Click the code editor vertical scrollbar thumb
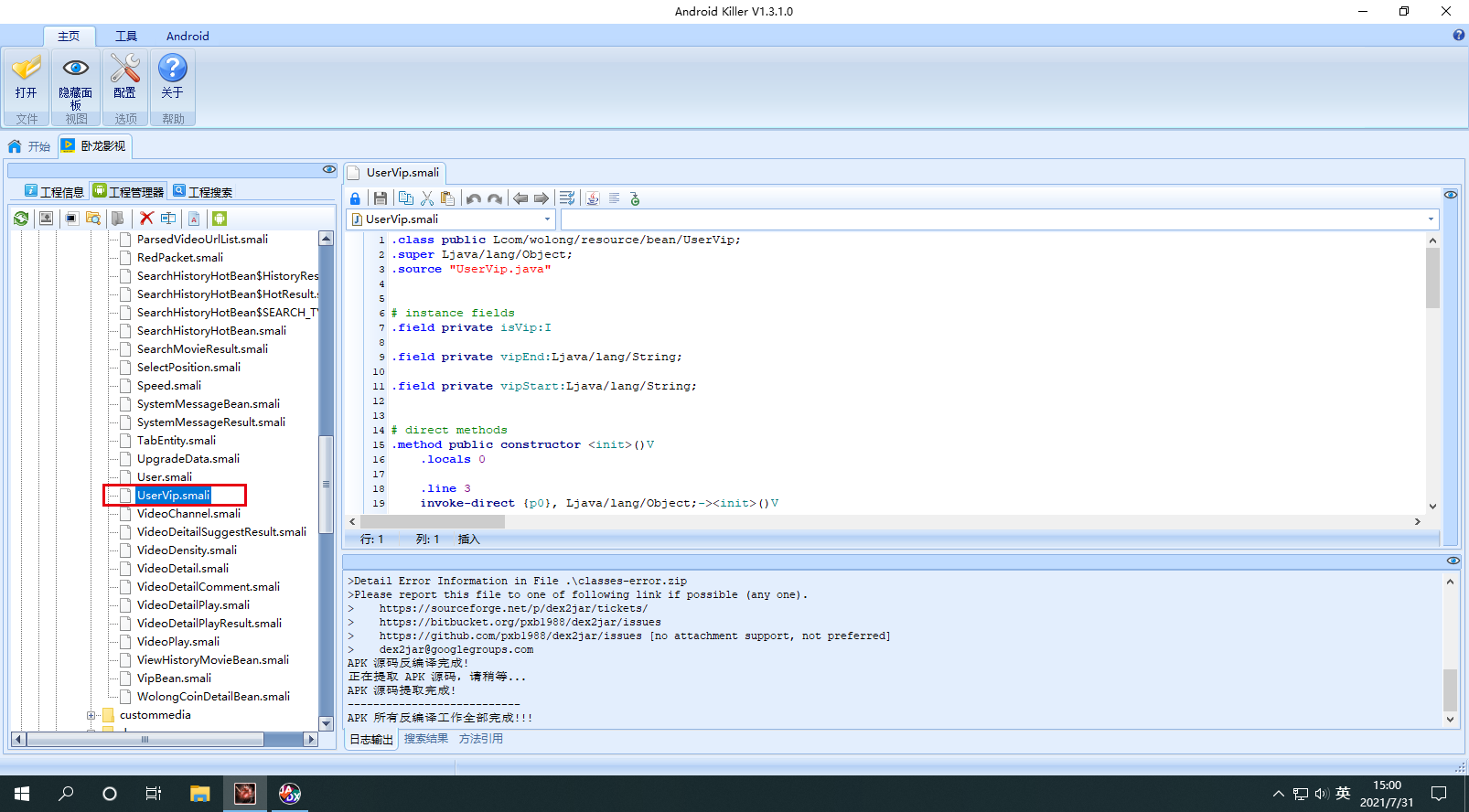The image size is (1469, 812). pos(1432,277)
